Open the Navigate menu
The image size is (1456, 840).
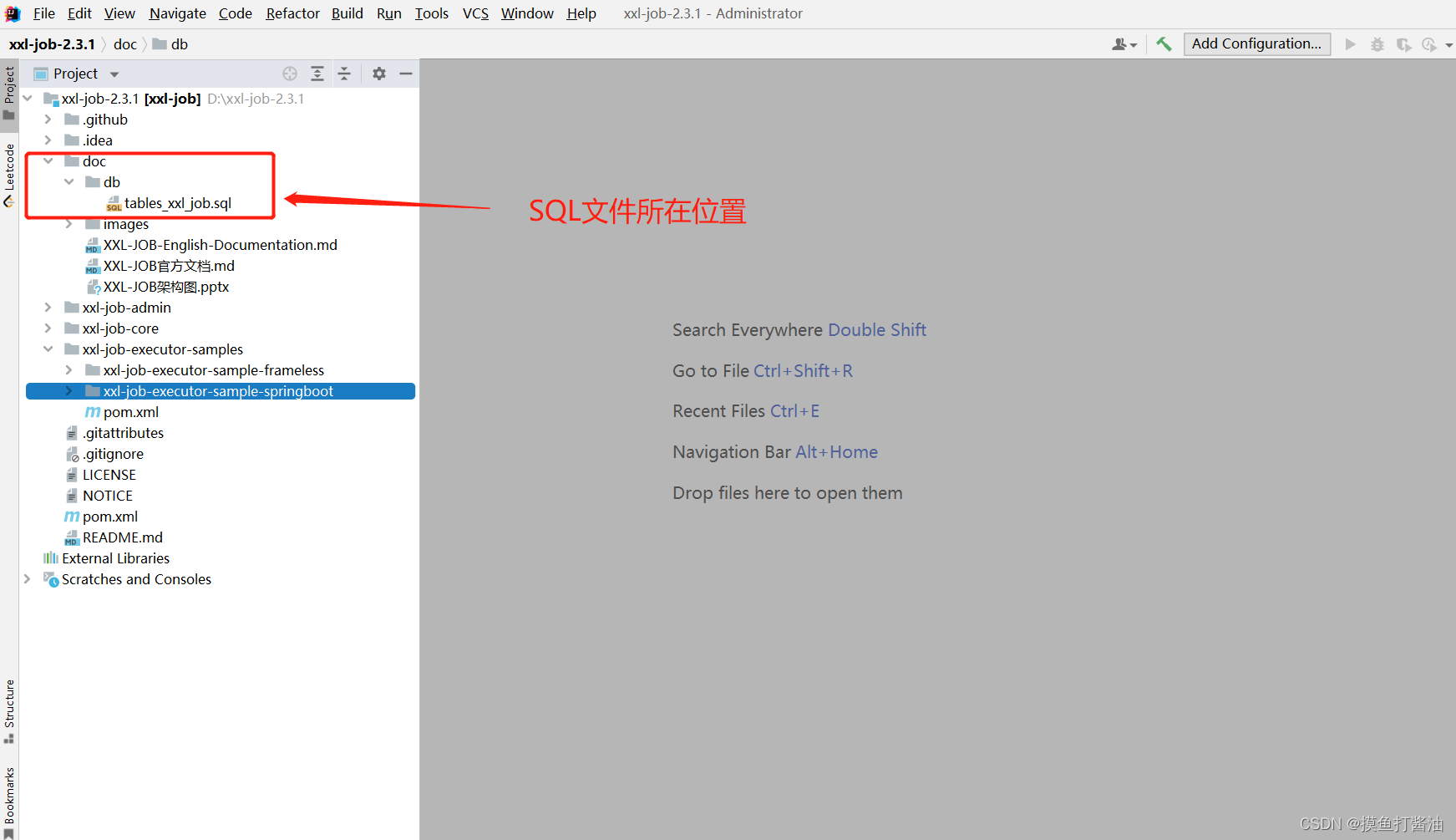pos(177,13)
